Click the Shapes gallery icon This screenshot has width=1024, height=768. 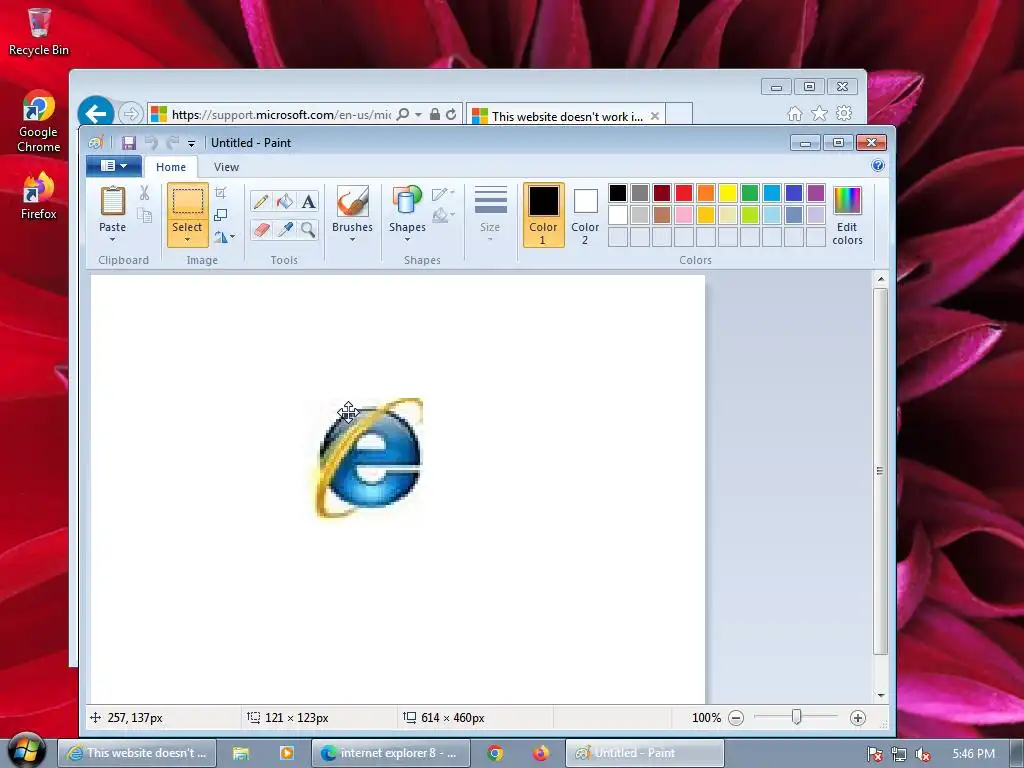[x=407, y=200]
